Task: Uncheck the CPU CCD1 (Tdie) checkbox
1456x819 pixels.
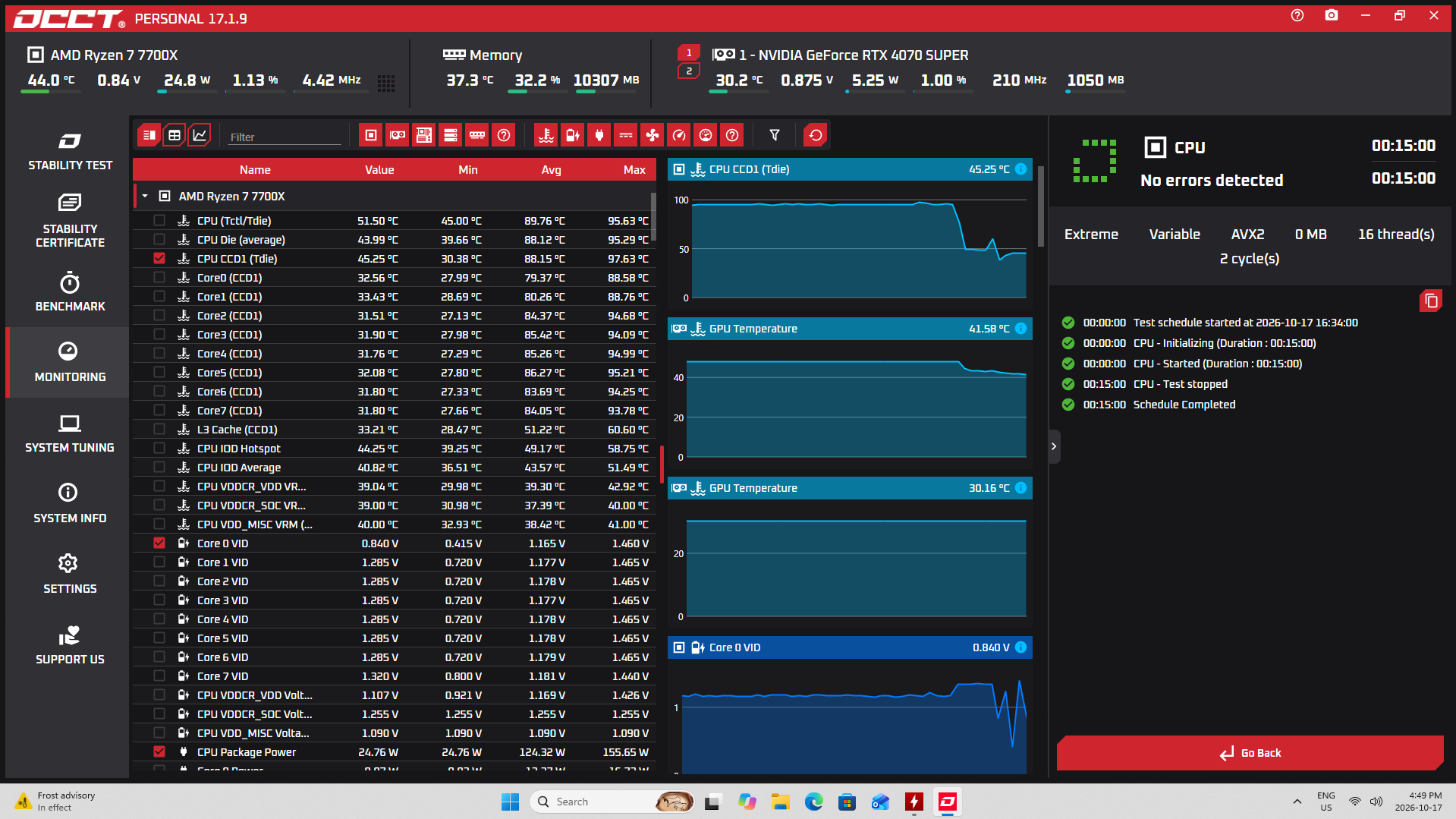Action: 159,258
